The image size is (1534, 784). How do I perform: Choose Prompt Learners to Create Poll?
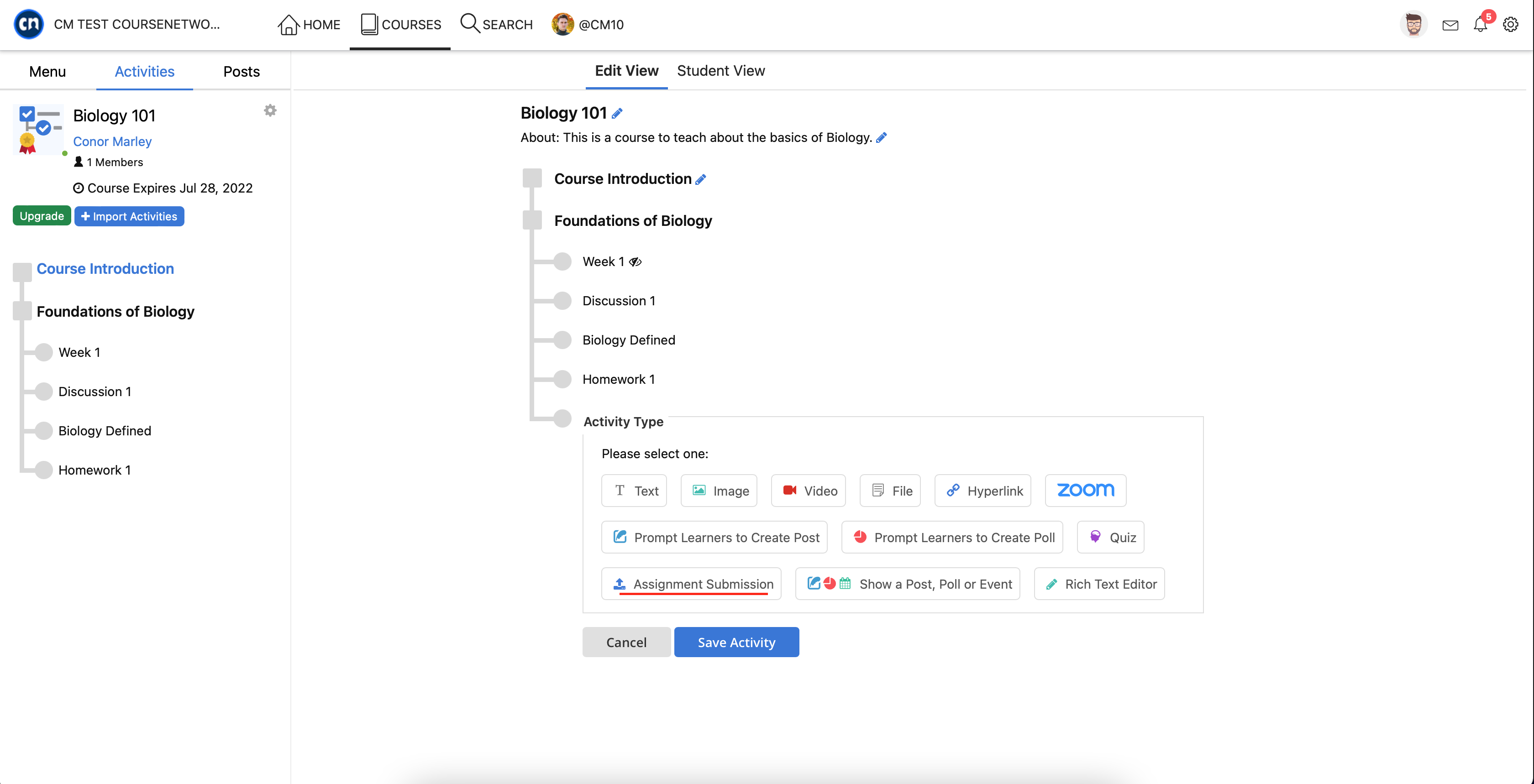coord(952,537)
